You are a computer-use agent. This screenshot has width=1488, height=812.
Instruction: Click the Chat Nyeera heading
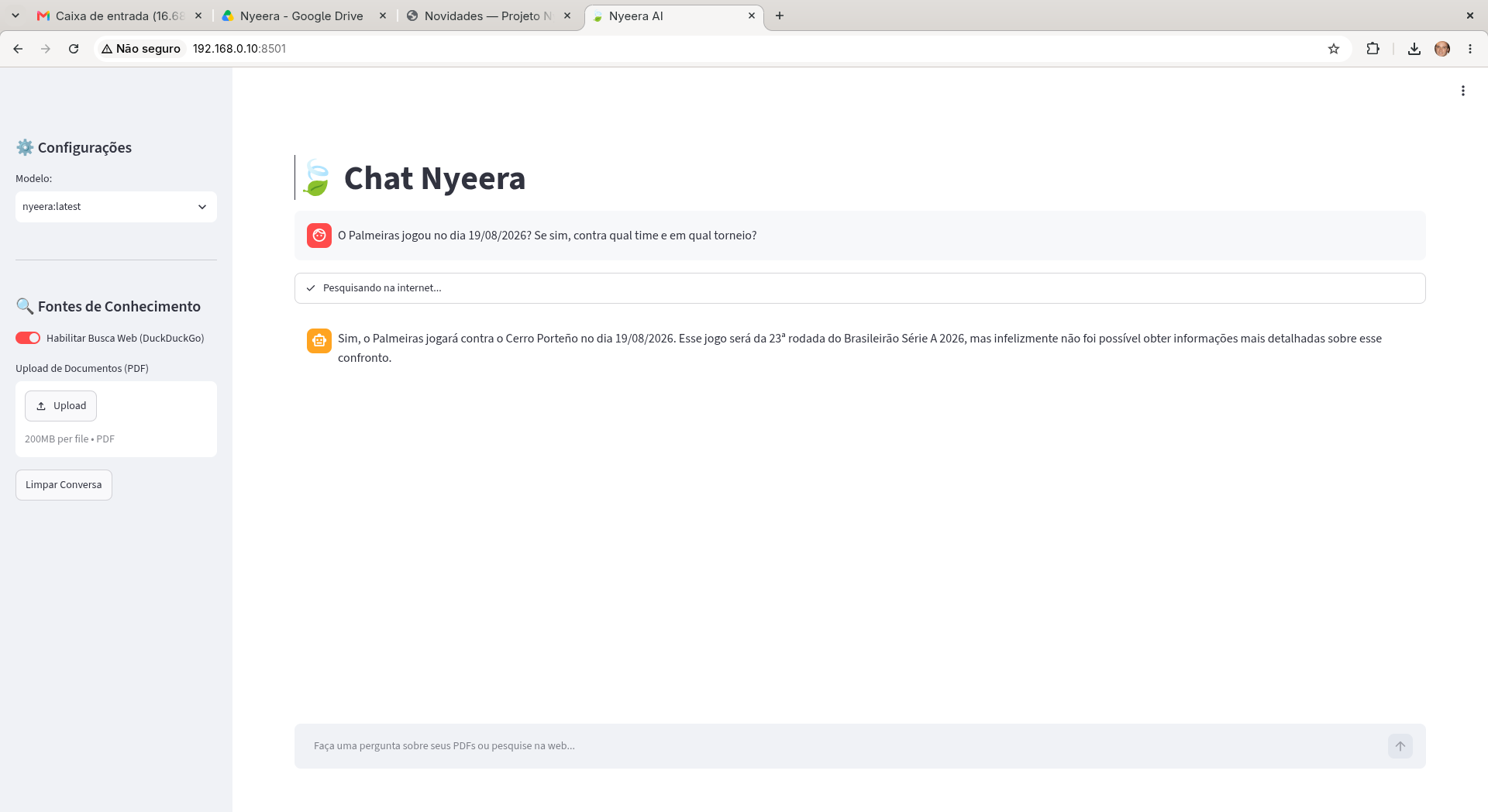435,178
